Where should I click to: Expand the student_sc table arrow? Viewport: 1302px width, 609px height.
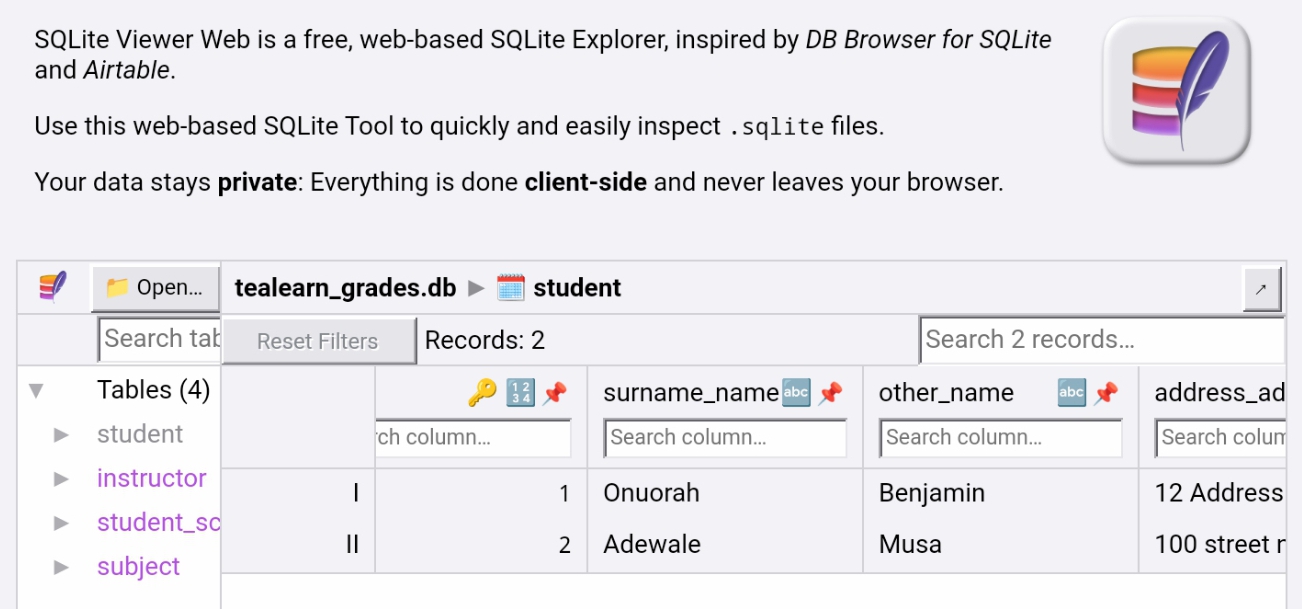(62, 522)
